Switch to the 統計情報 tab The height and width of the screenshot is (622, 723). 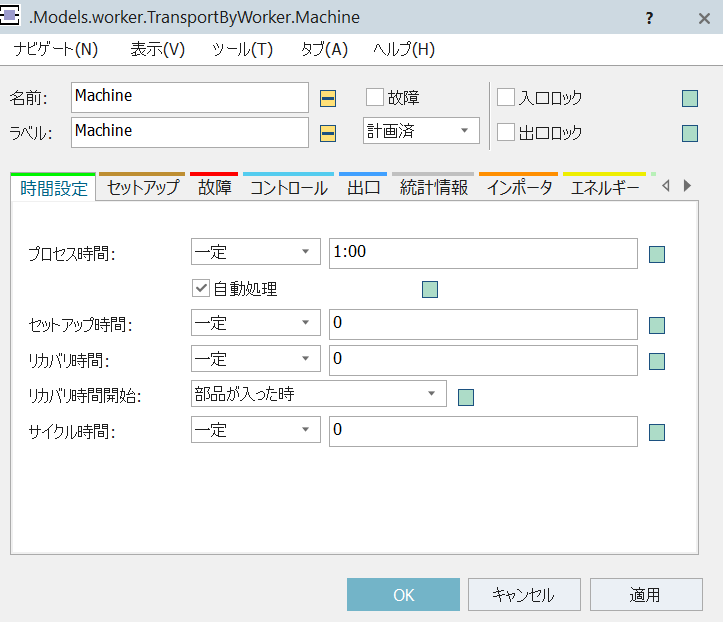pos(433,188)
